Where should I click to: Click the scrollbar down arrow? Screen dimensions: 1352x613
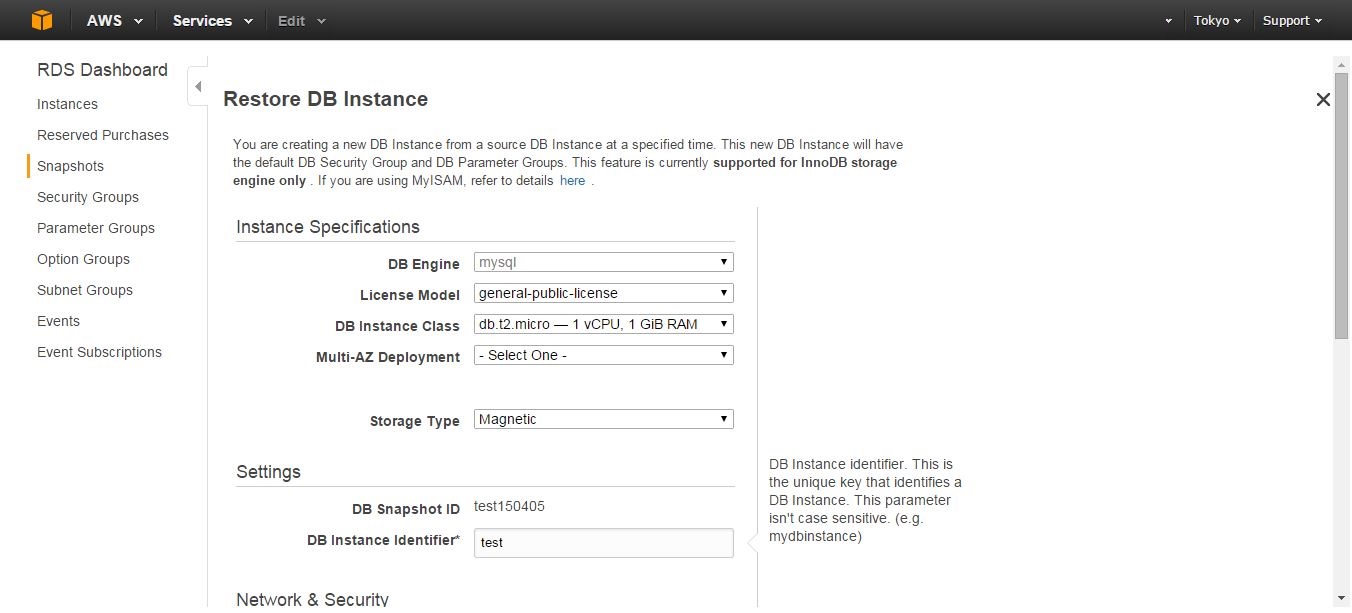[1342, 598]
